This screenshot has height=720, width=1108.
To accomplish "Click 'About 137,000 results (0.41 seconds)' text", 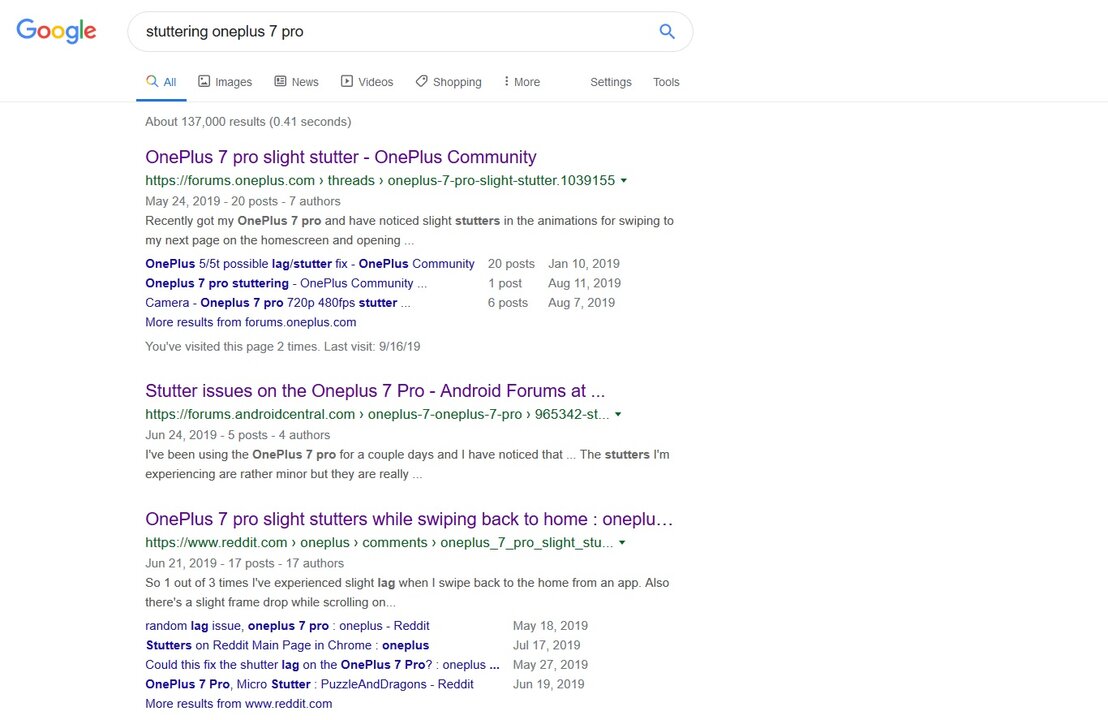I will 248,122.
